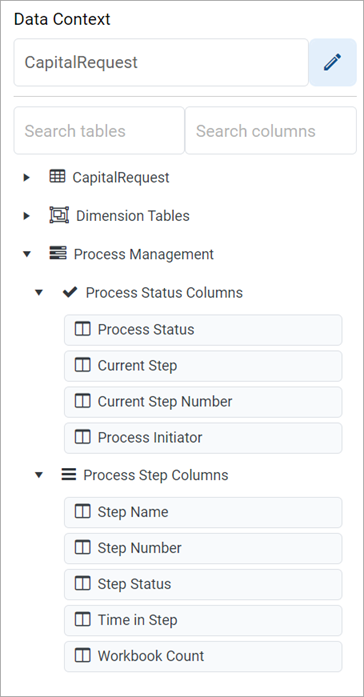Click the checkmark icon for Process Status Columns

(x=70, y=292)
